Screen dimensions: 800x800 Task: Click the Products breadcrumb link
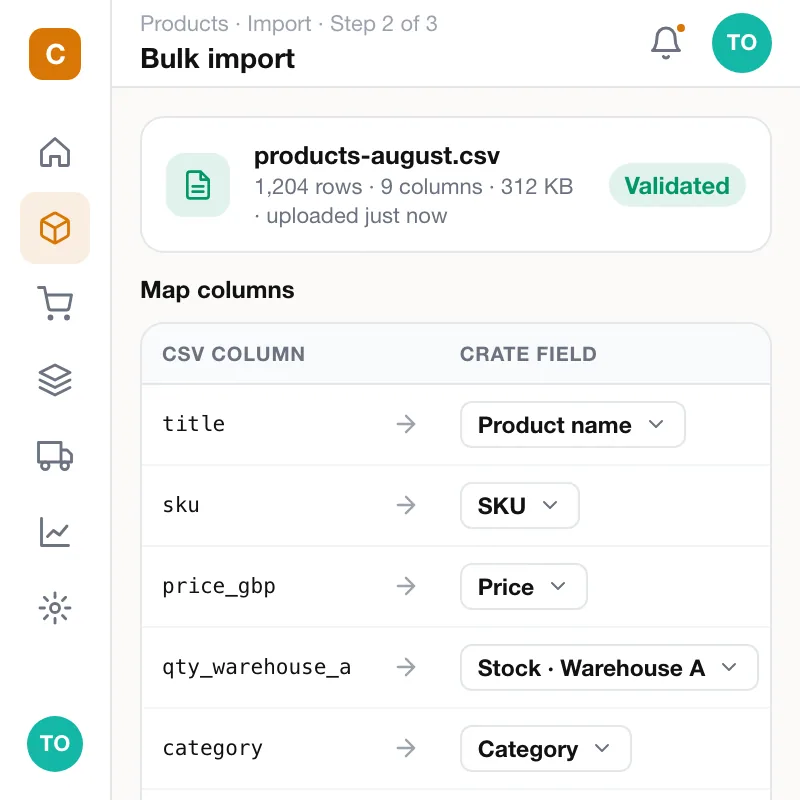(185, 24)
